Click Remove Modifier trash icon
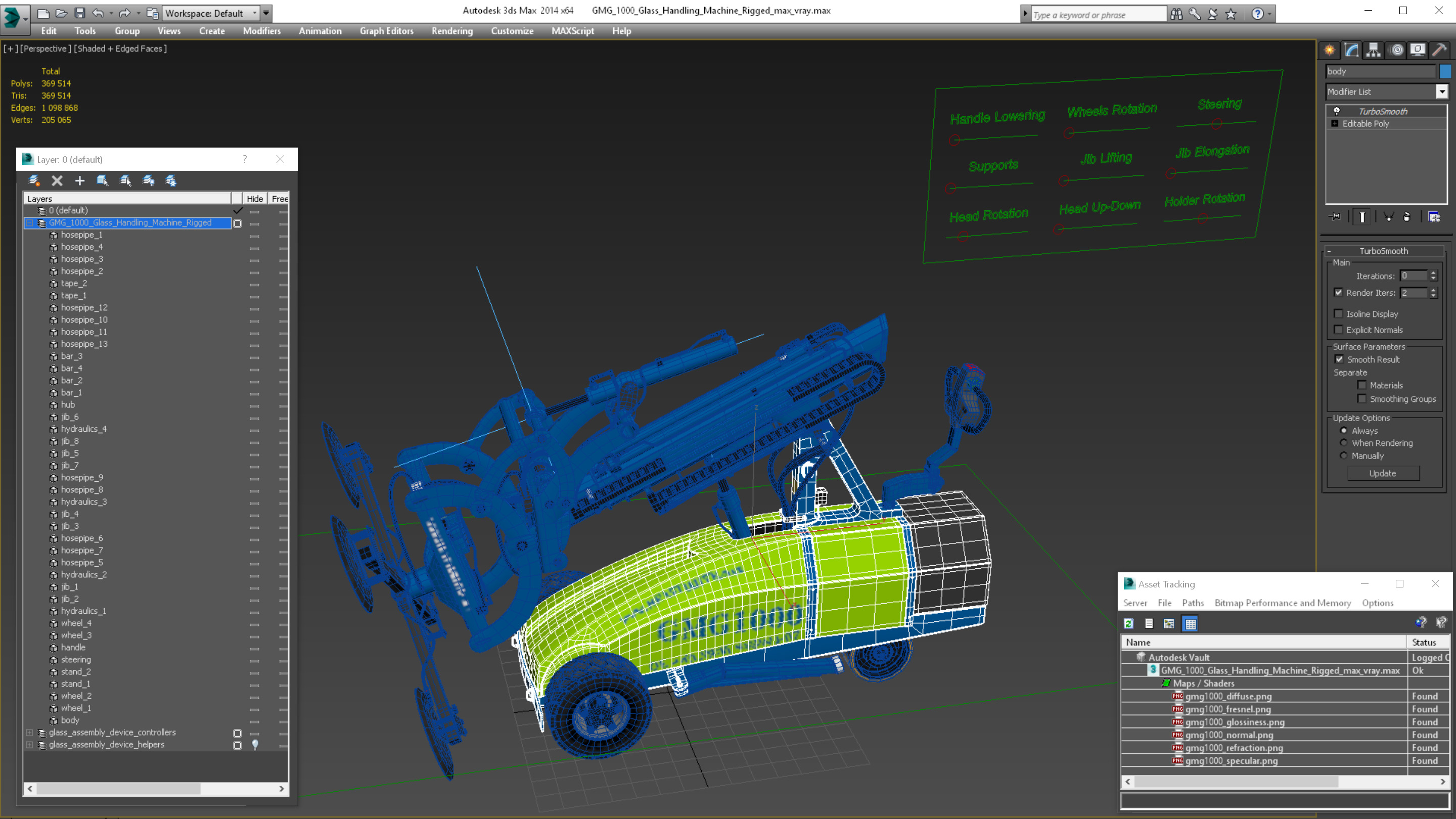Image resolution: width=1456 pixels, height=819 pixels. (x=1407, y=216)
